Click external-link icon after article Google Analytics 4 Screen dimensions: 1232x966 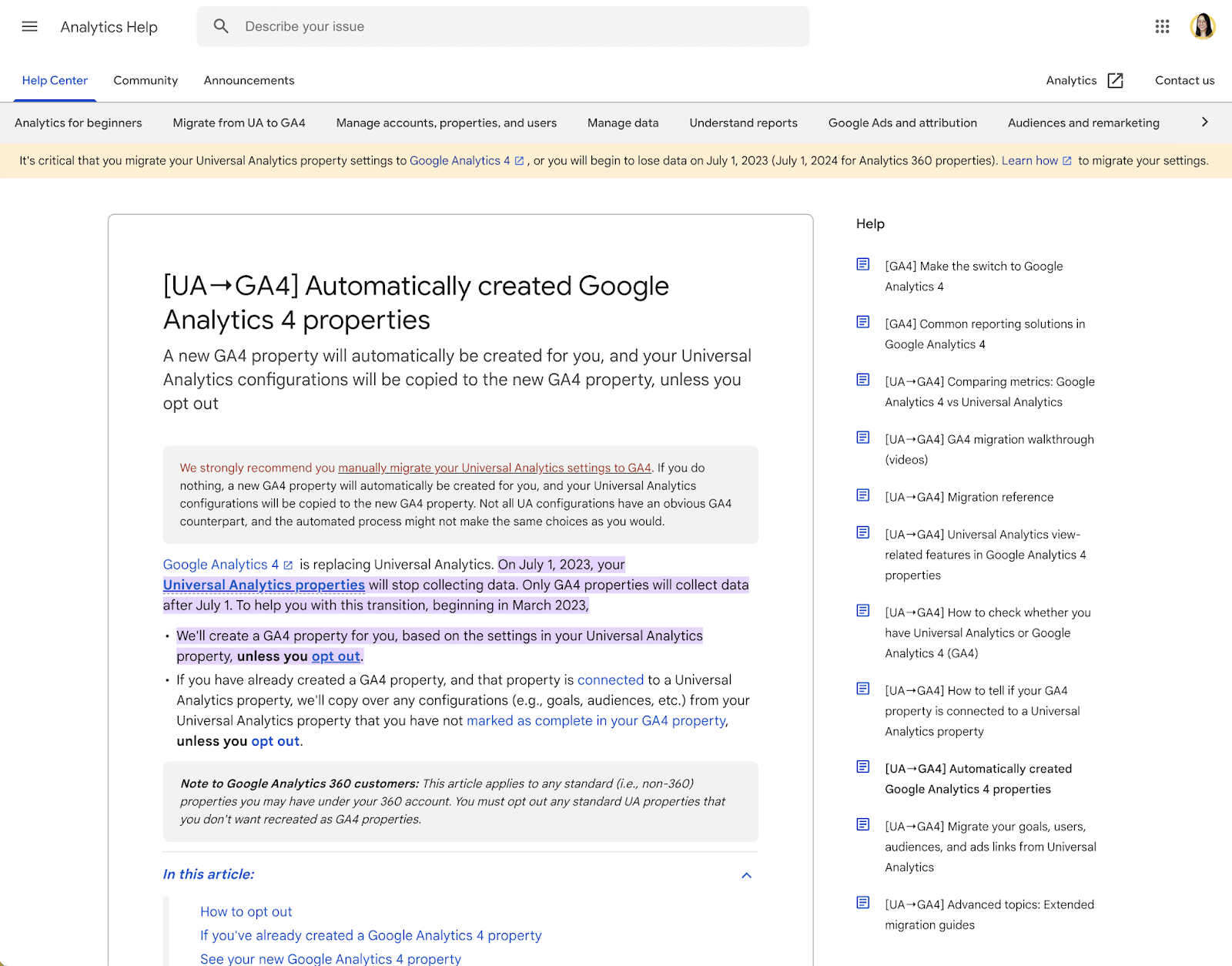[288, 565]
